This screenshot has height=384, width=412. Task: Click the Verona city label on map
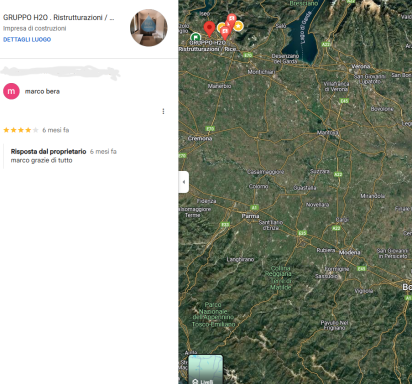(x=361, y=66)
